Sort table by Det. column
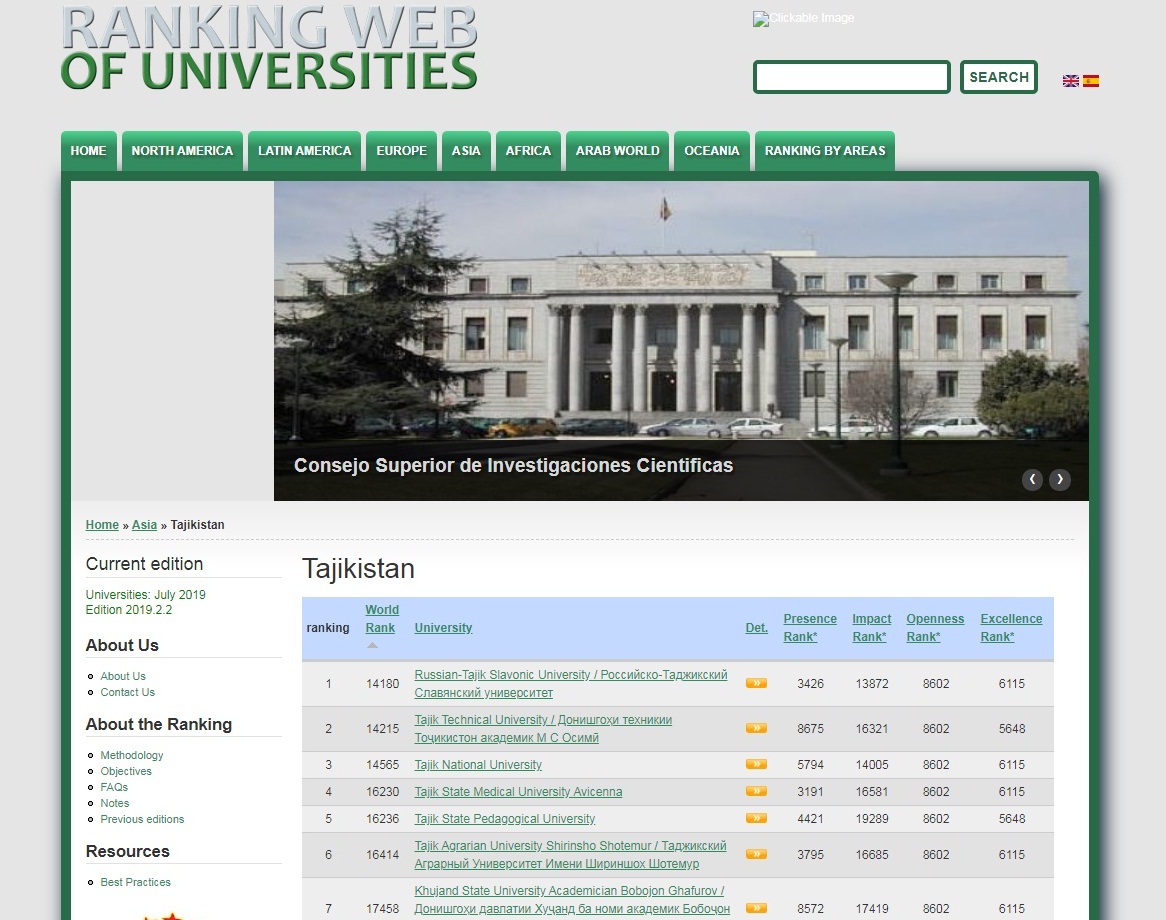 (756, 628)
